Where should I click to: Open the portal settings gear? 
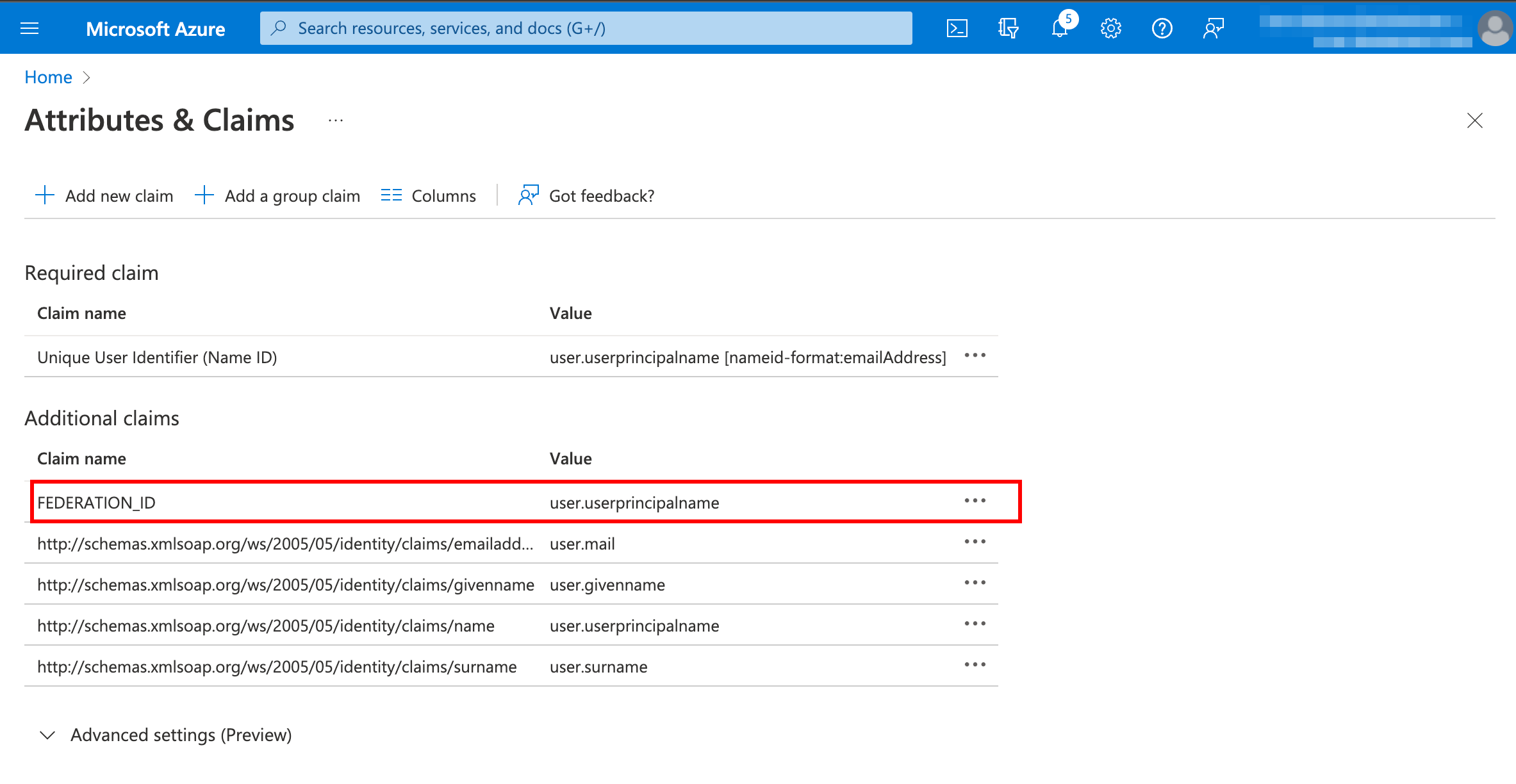click(x=1110, y=28)
